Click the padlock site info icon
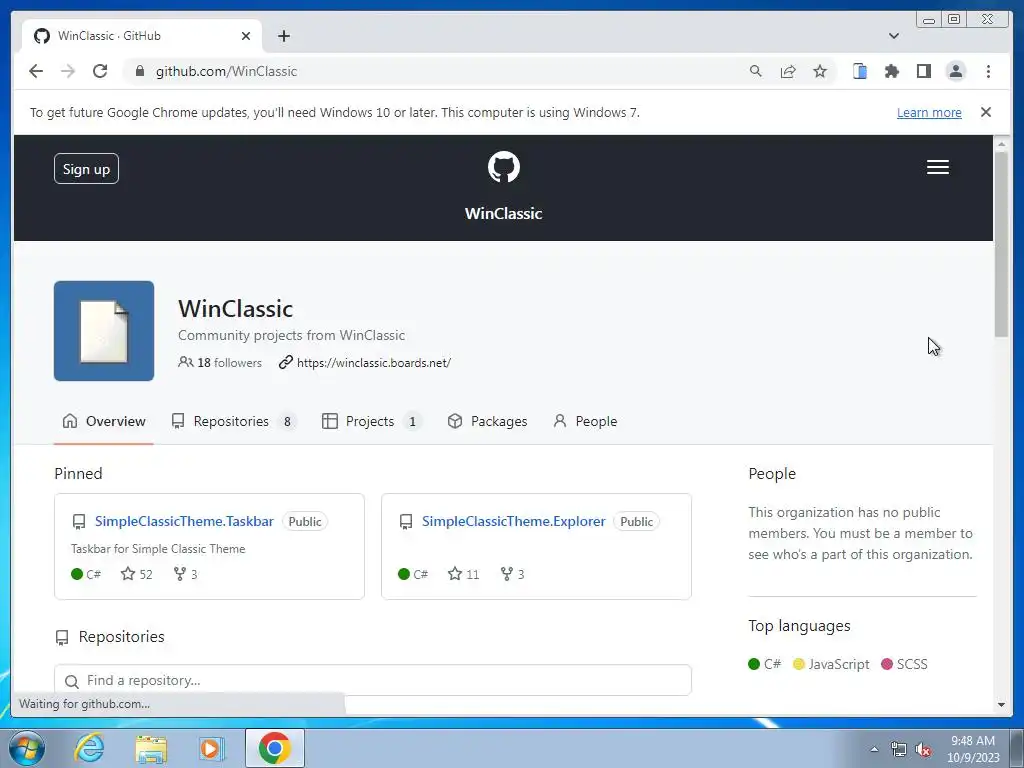The height and width of the screenshot is (768, 1024). point(139,71)
